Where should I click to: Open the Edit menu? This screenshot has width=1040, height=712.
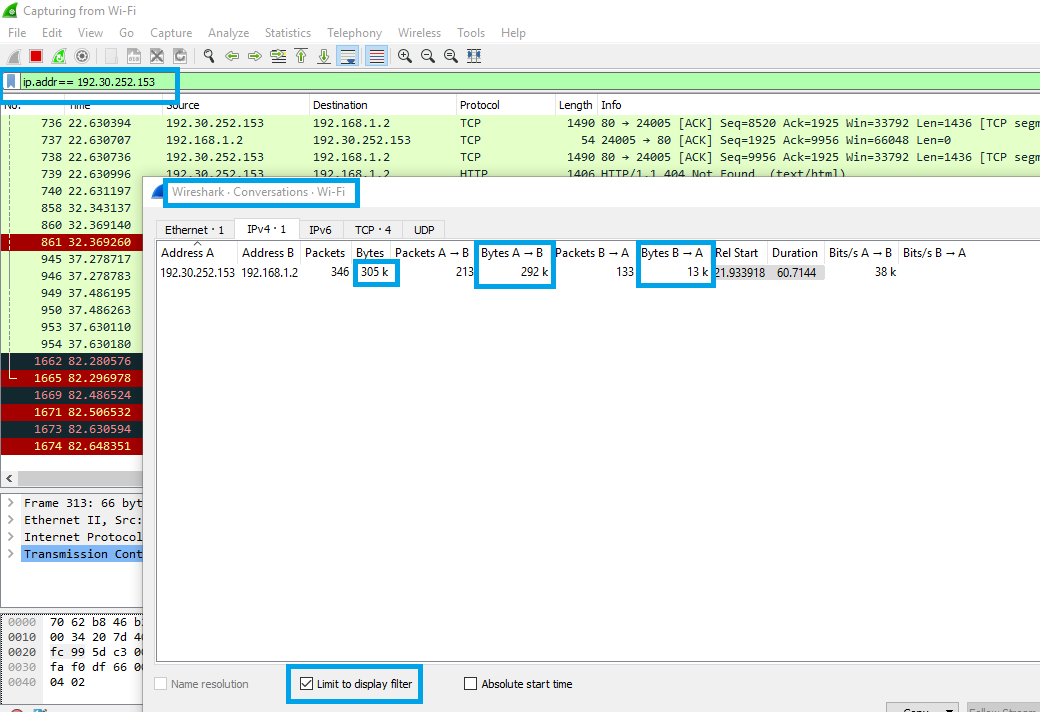pos(52,33)
